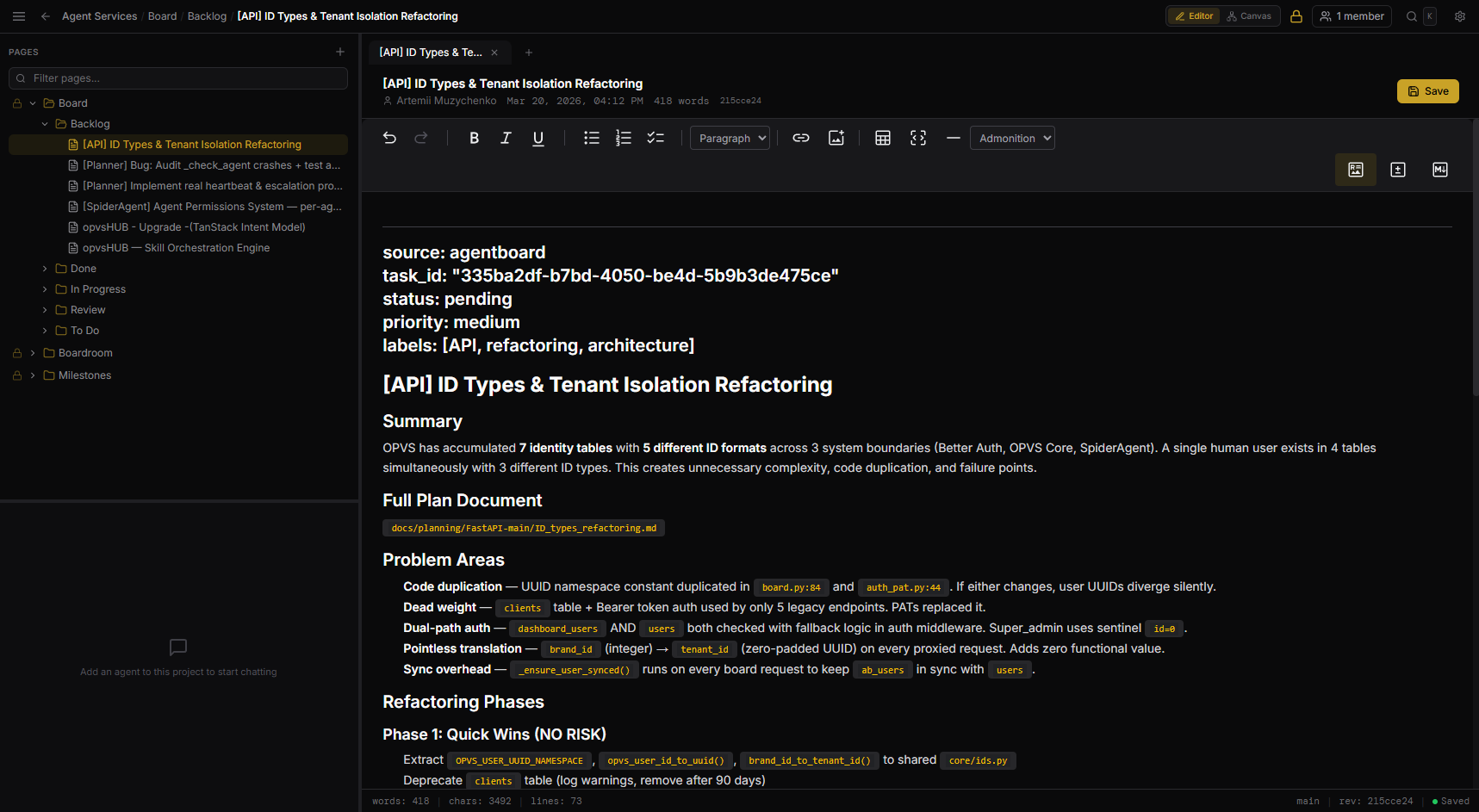Open Planner Implement real heartbeat page
1479x812 pixels.
pos(178,186)
